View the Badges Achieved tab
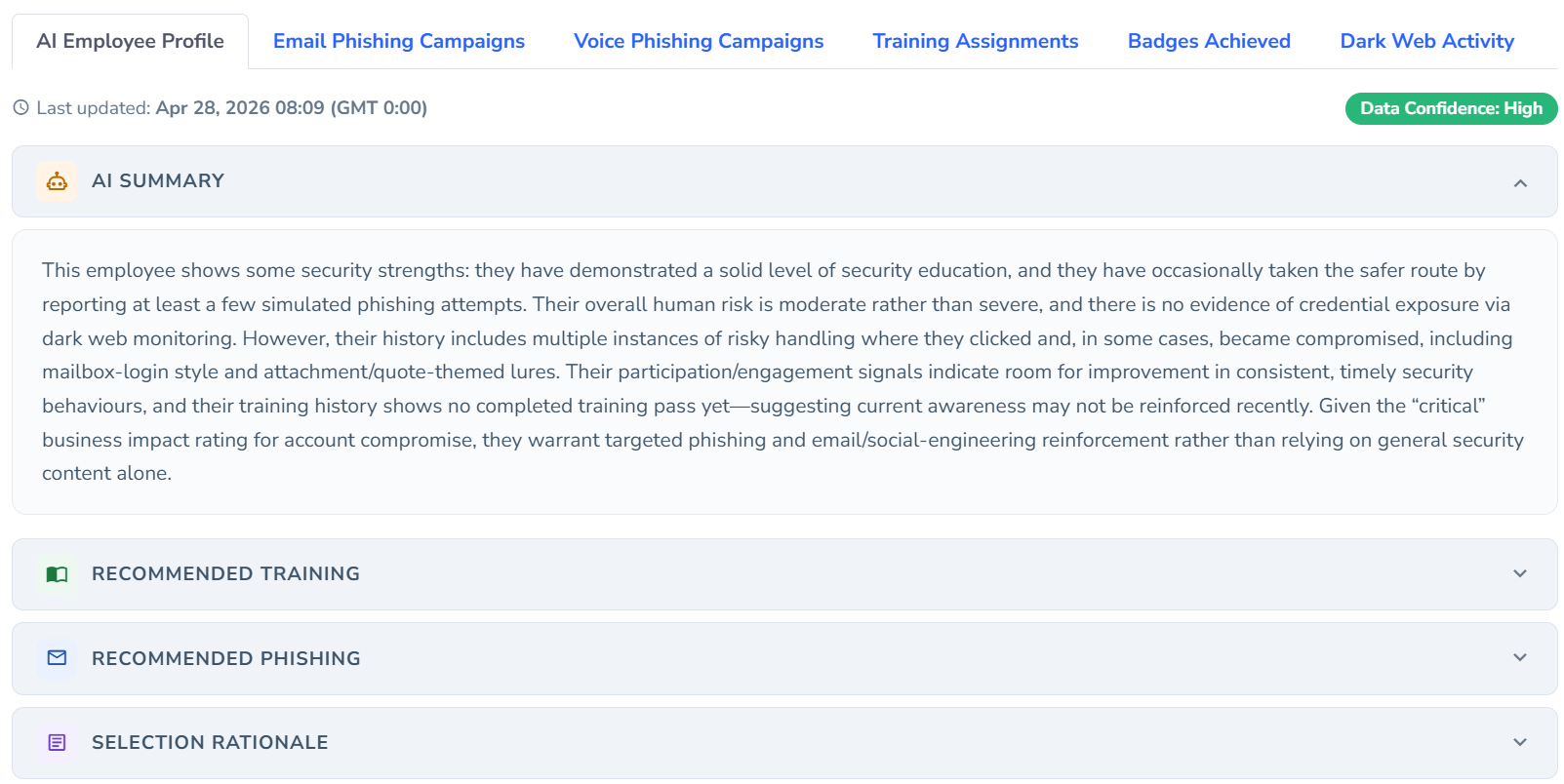Screen dimensions: 1564x784 (x=1209, y=41)
